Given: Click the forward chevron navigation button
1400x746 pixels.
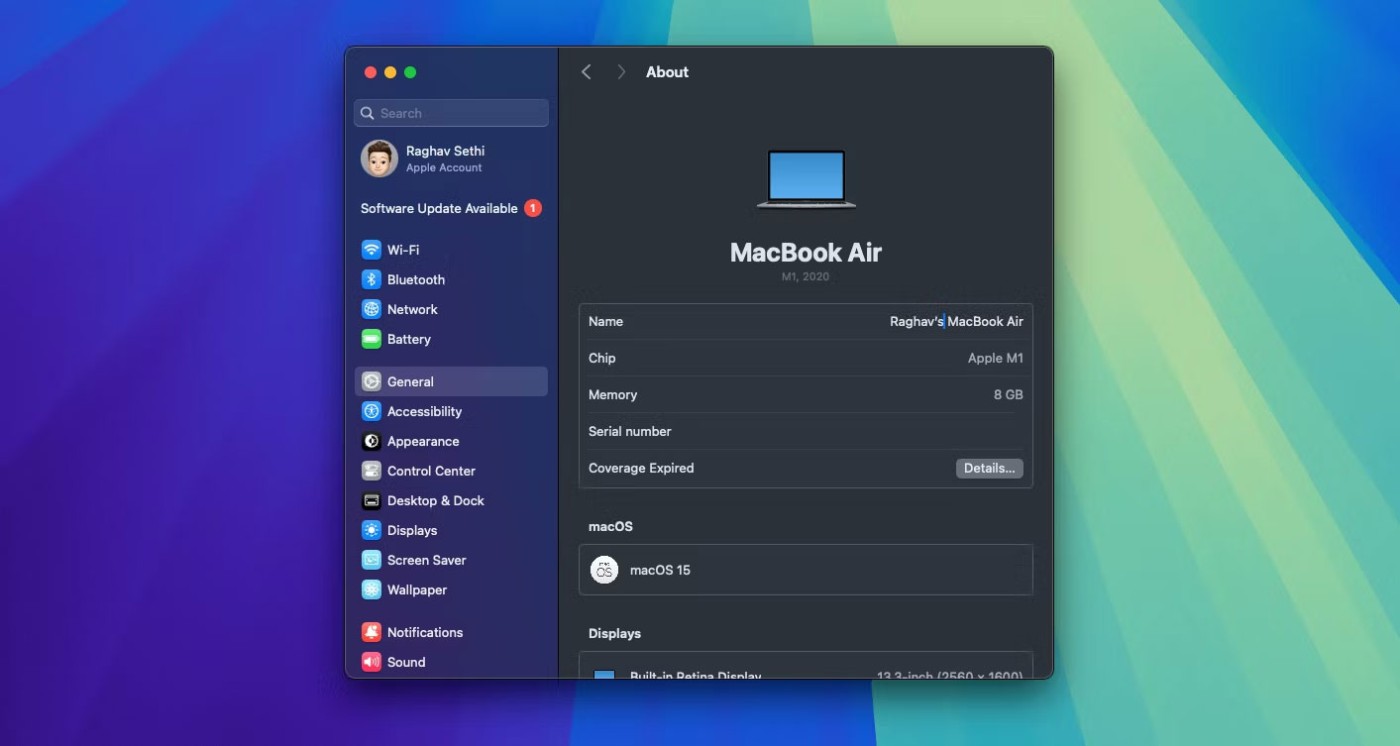Looking at the screenshot, I should coord(621,72).
